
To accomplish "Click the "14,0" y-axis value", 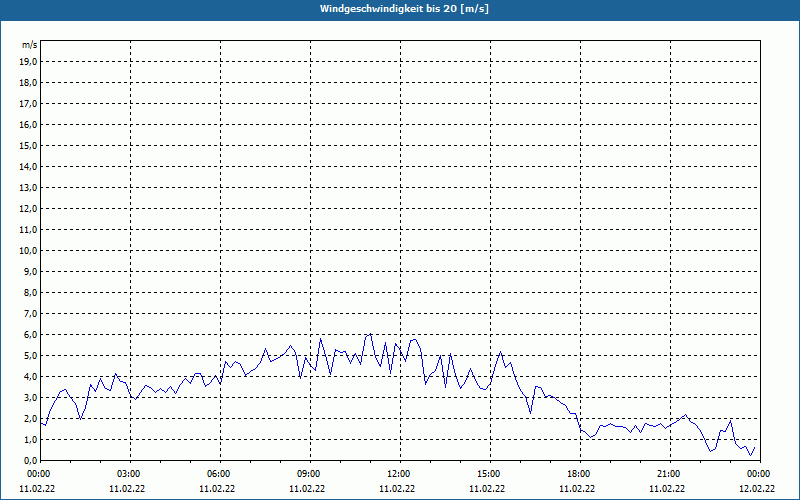I will [28, 166].
